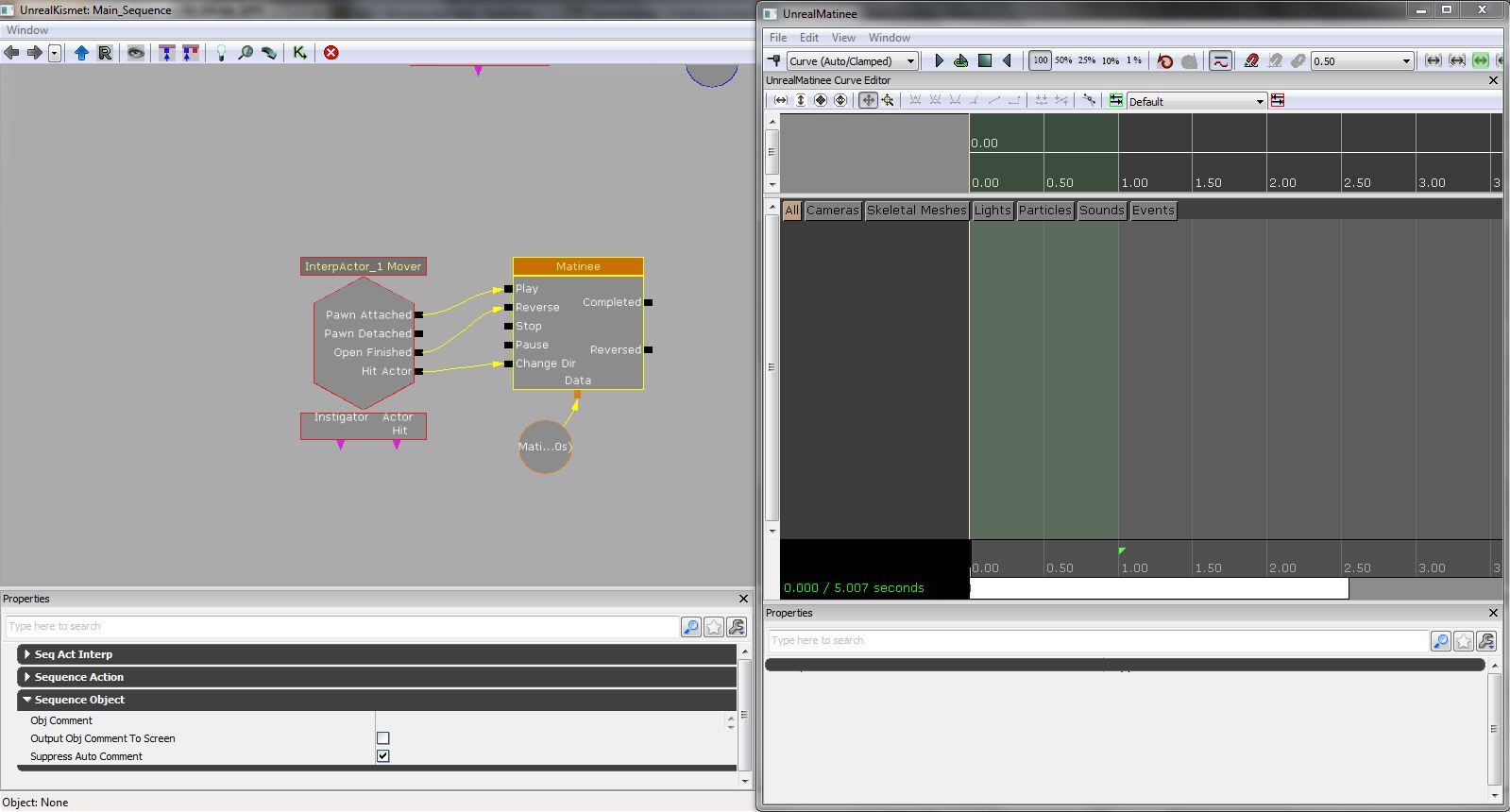Click the magnifier search icon in Kismet toolbar
The width and height of the screenshot is (1510, 812).
click(x=246, y=53)
